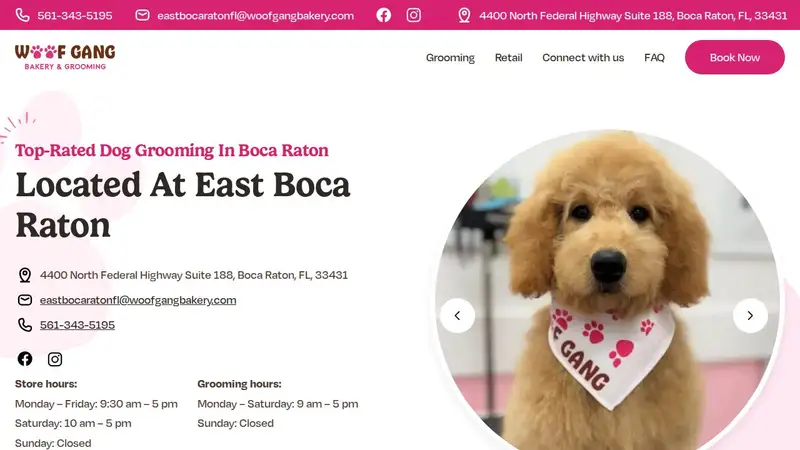Click the map pin icon beside the hero address

point(24,275)
